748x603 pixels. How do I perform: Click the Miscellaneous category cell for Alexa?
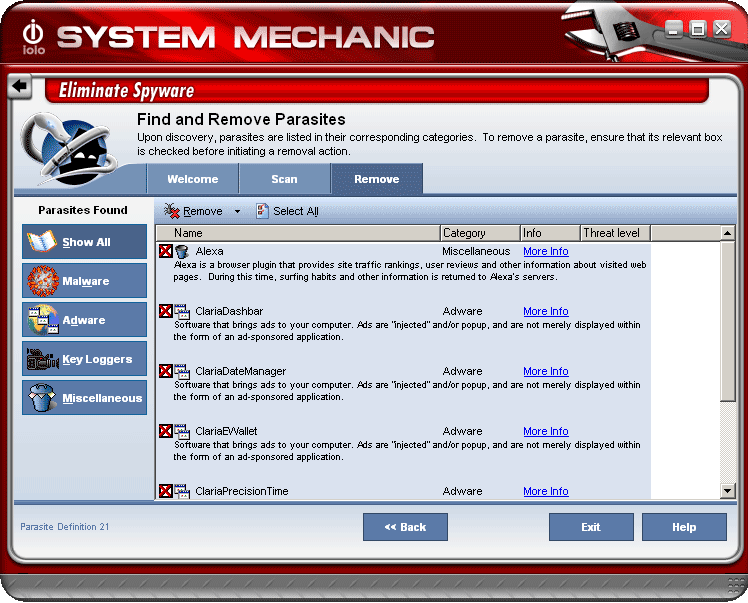click(476, 251)
